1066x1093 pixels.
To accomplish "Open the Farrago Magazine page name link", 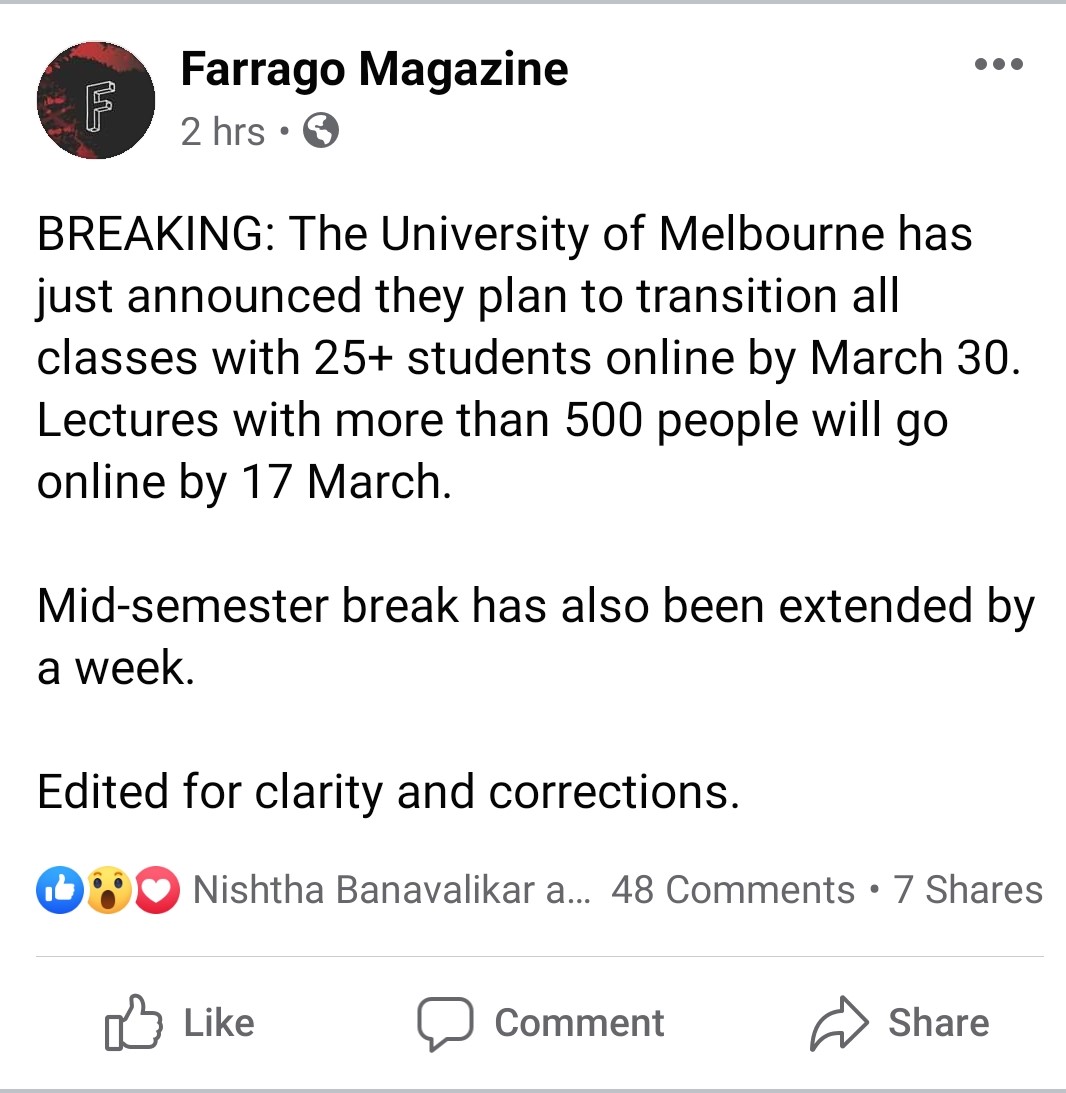I will (x=374, y=70).
